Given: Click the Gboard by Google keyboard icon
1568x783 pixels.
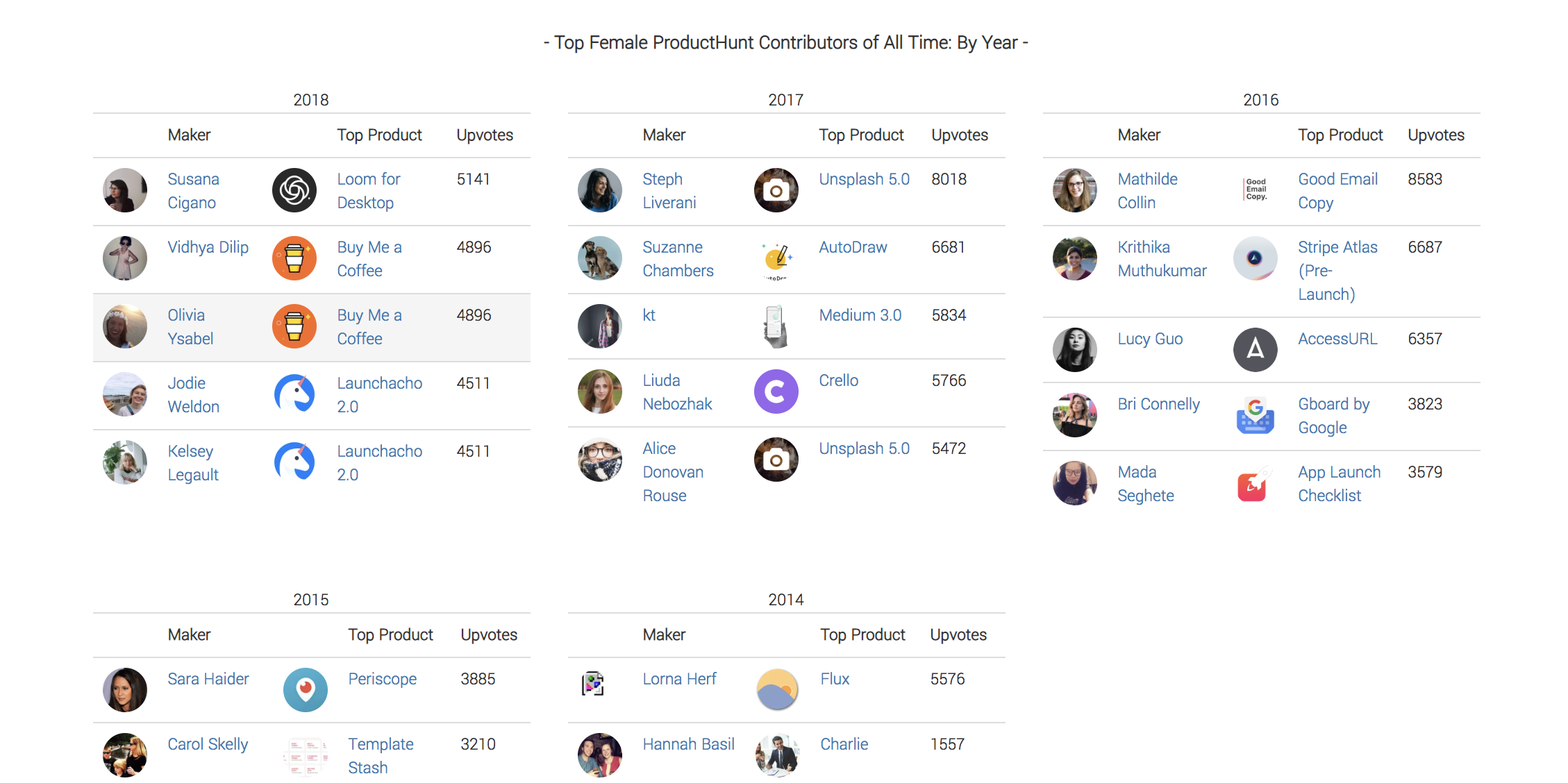Looking at the screenshot, I should point(1256,415).
